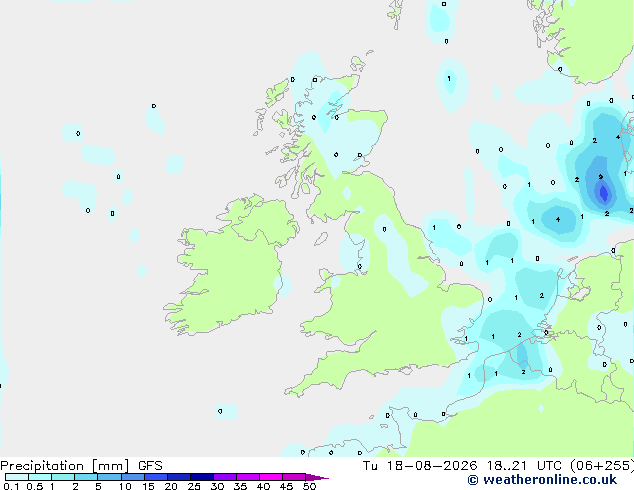This screenshot has height=490, width=634.
Task: Click the '30' legend scale label
Action: point(217,486)
